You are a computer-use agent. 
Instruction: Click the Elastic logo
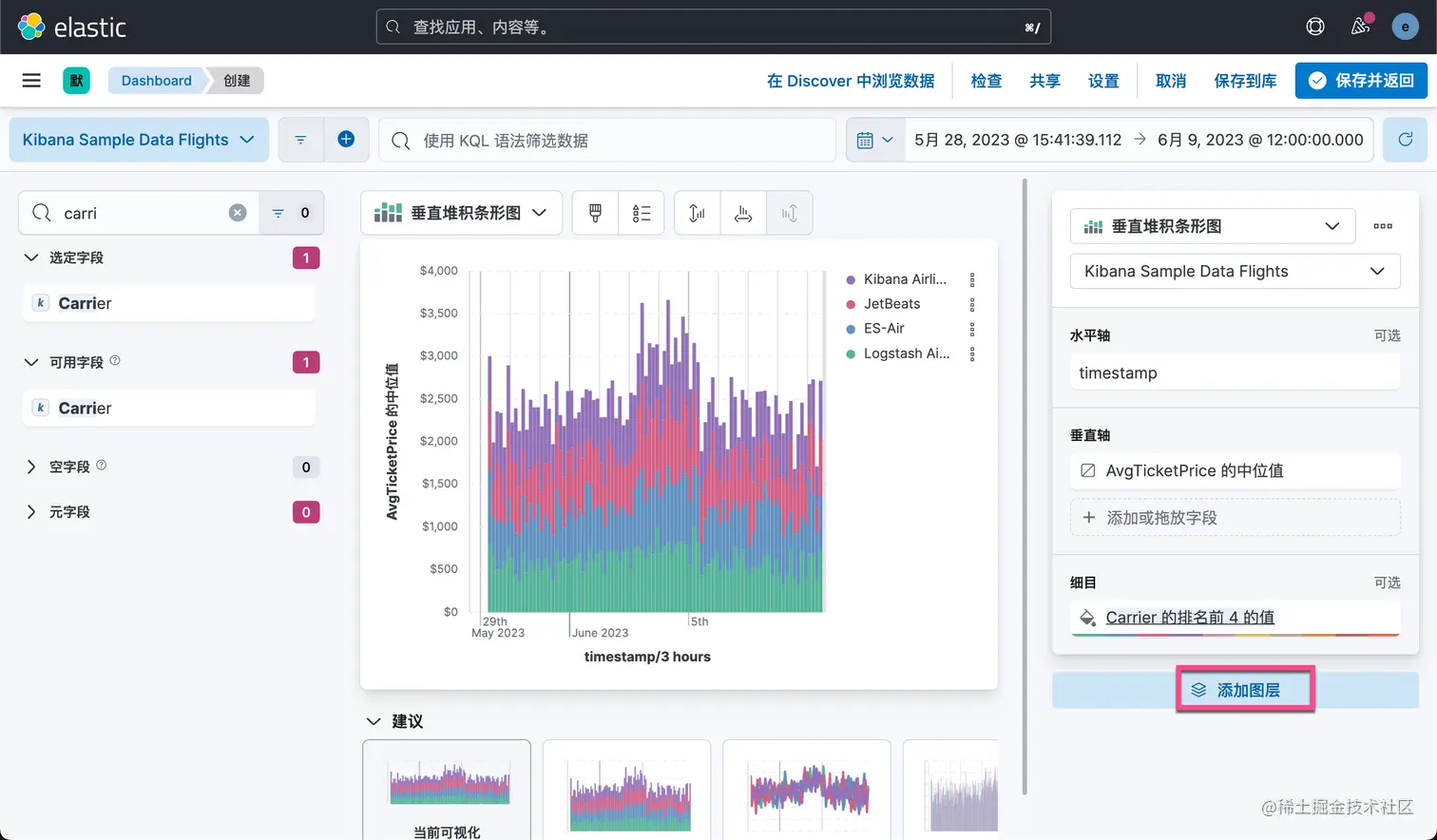pyautogui.click(x=72, y=27)
